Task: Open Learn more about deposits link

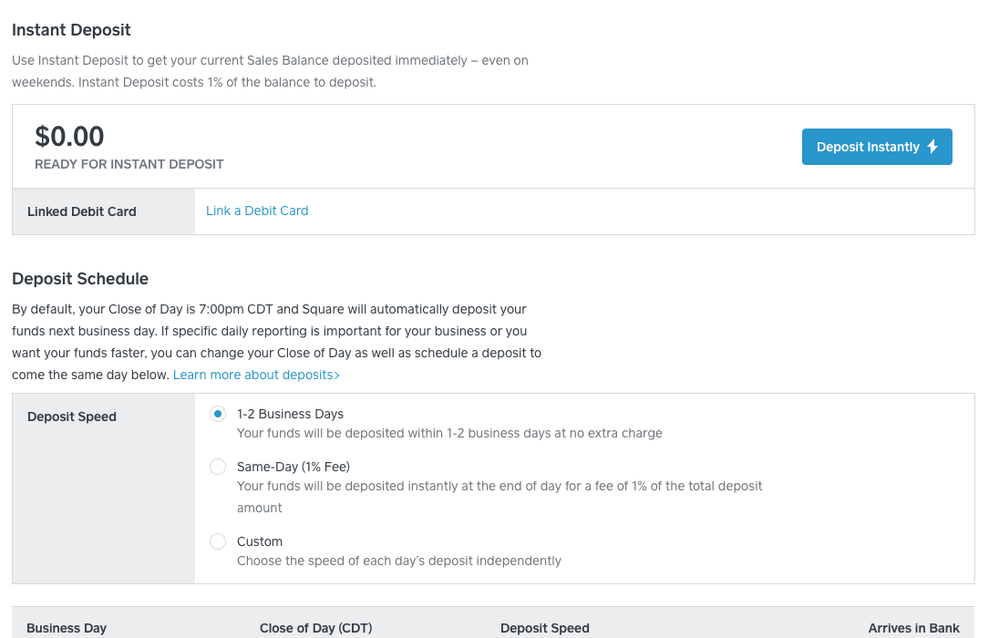Action: (x=254, y=375)
